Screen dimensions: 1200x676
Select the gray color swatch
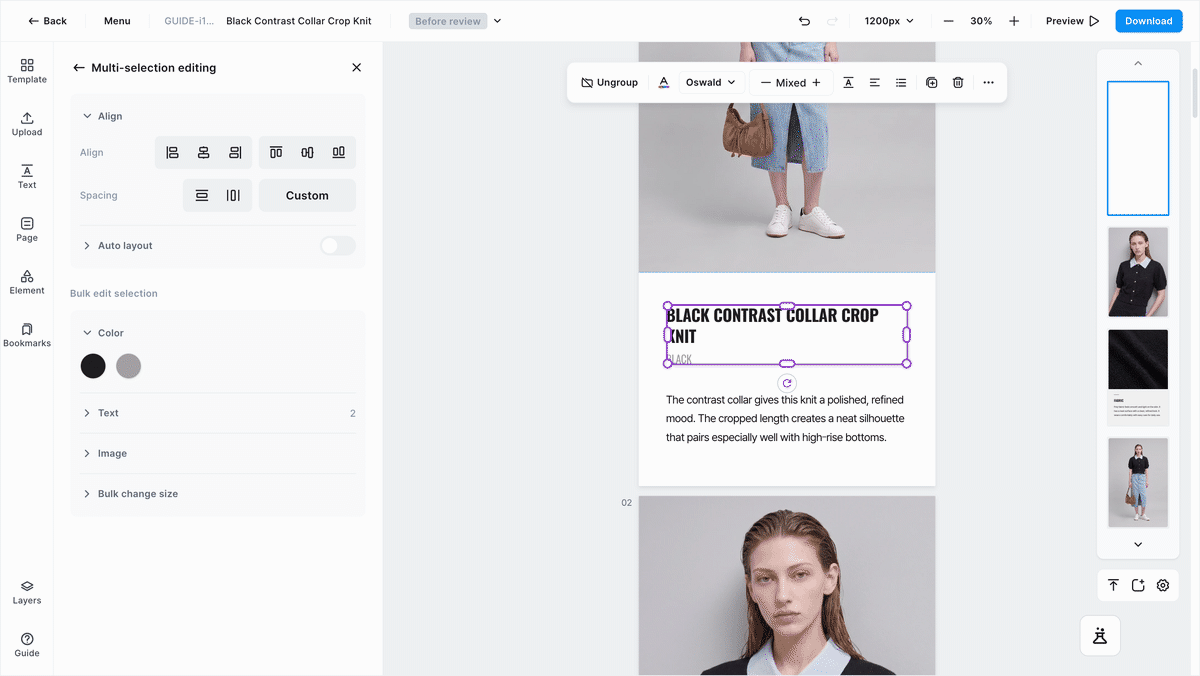[x=128, y=366]
